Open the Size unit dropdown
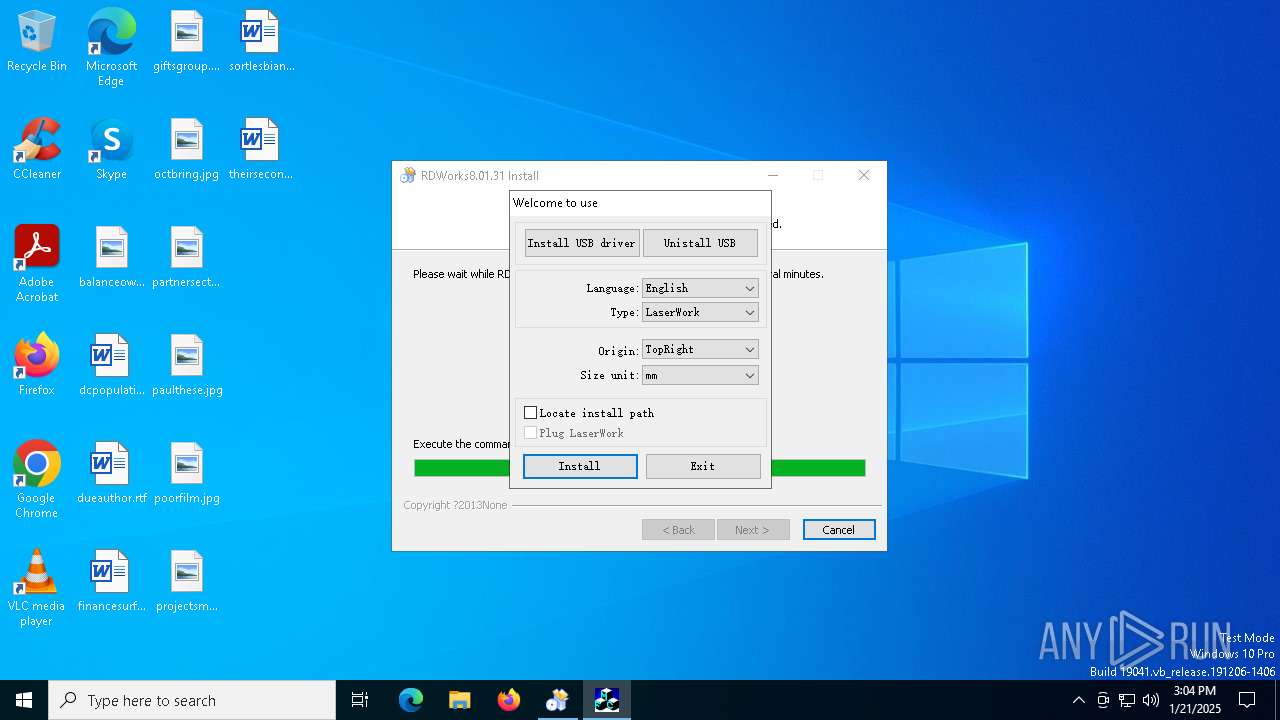Viewport: 1280px width, 720px height. coord(700,375)
